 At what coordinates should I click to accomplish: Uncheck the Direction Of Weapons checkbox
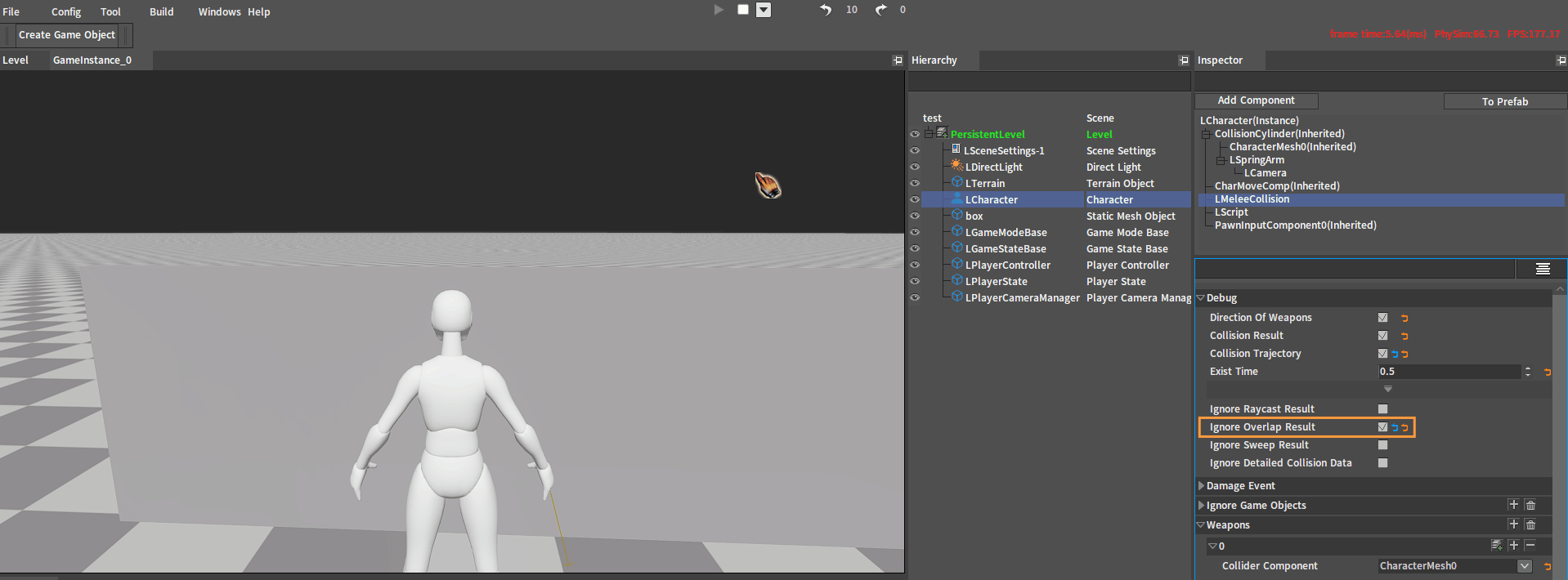(x=1382, y=317)
